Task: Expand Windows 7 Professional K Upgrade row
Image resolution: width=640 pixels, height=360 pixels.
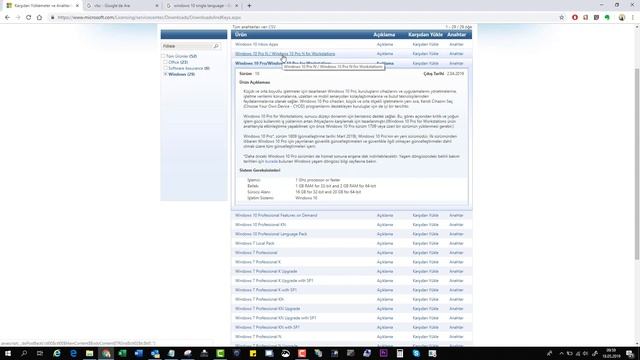Action: point(266,271)
